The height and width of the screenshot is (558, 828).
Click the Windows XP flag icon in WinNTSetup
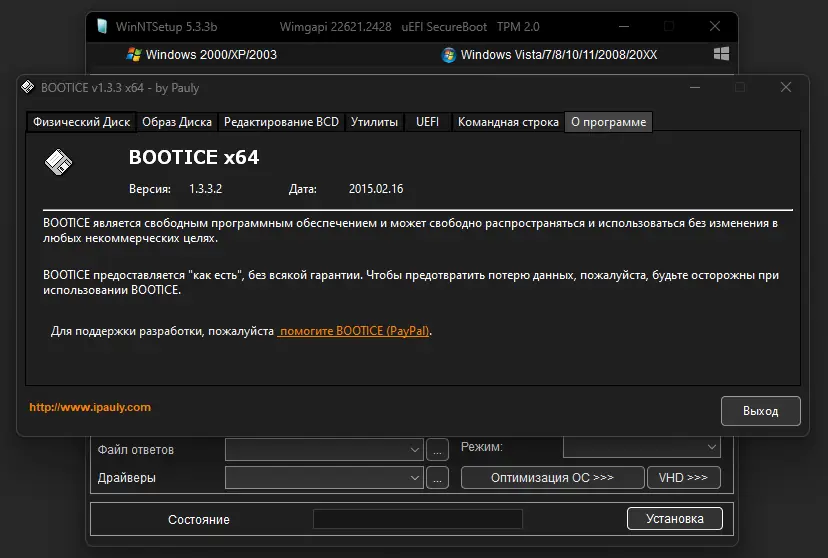coord(134,54)
